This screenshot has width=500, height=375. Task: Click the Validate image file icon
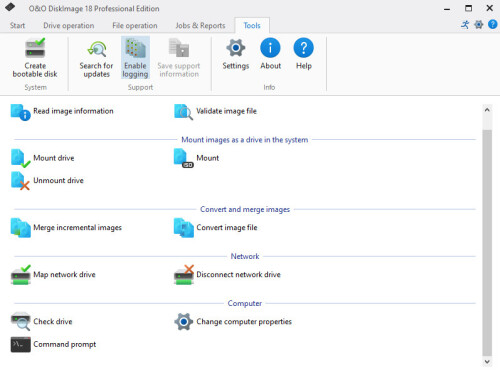[x=183, y=112]
